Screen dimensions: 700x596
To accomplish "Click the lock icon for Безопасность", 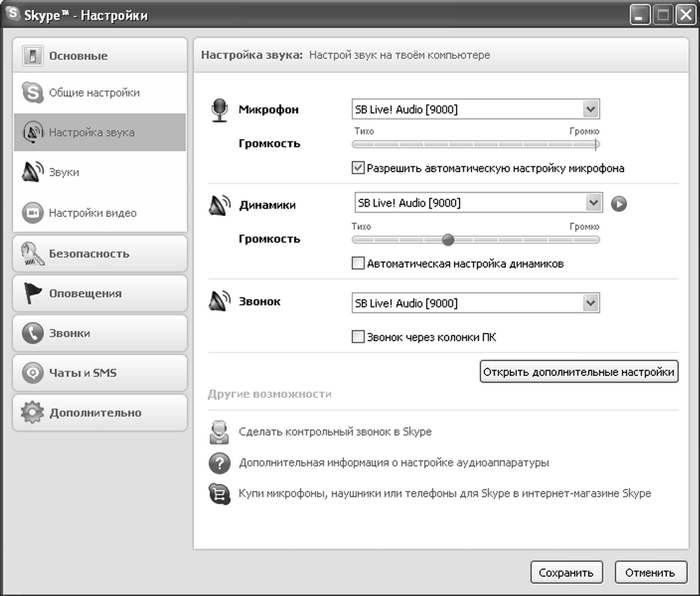I will click(32, 254).
